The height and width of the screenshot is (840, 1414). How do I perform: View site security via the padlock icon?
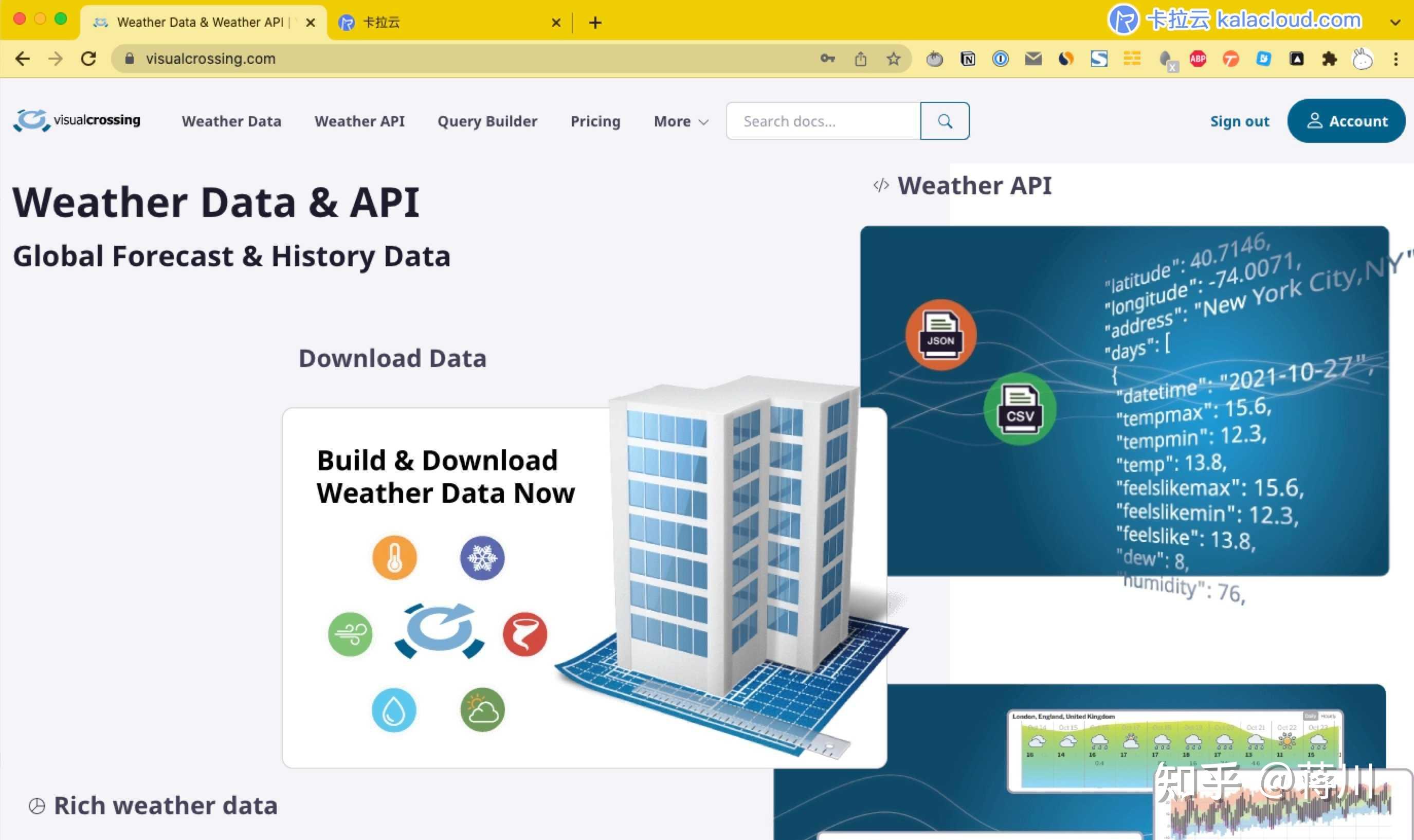pos(129,58)
